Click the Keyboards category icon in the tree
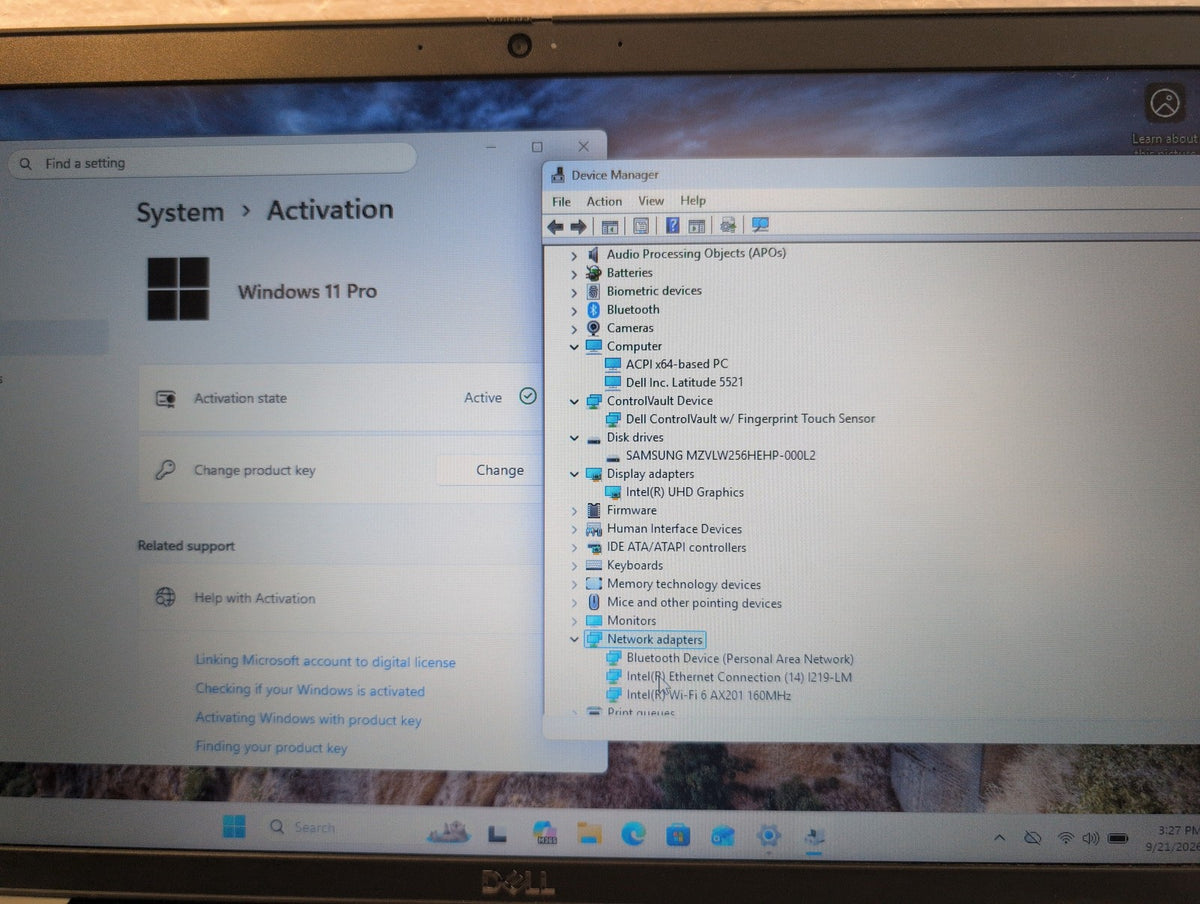 coord(594,565)
